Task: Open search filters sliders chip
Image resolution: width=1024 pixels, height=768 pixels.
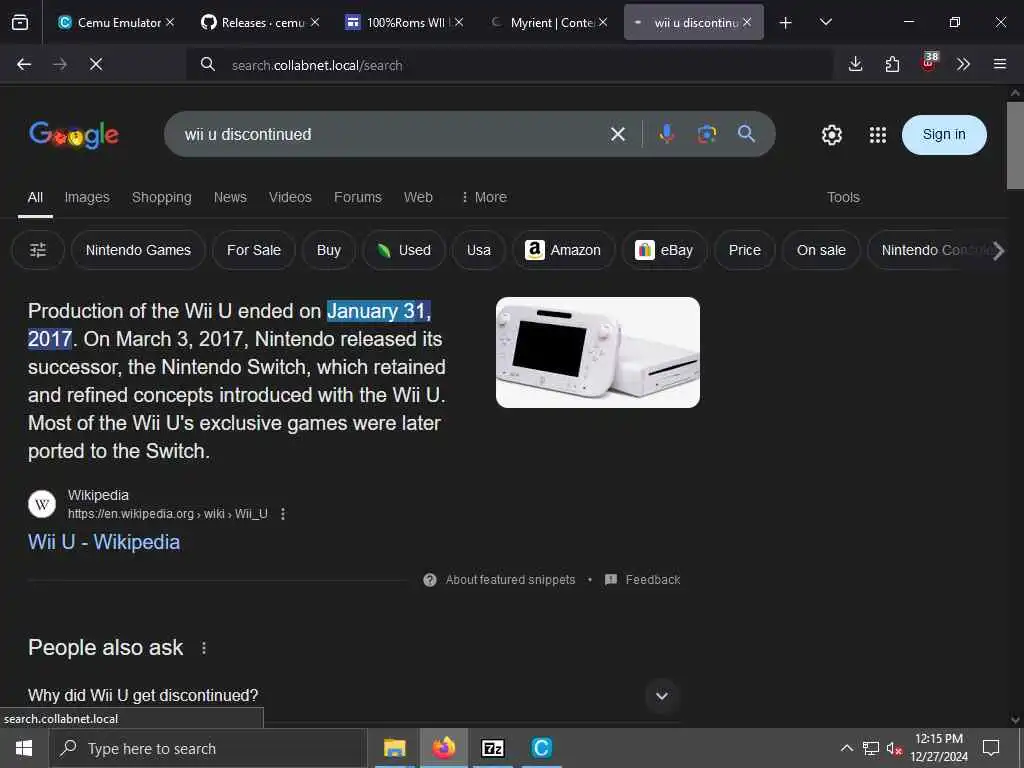Action: [x=38, y=250]
